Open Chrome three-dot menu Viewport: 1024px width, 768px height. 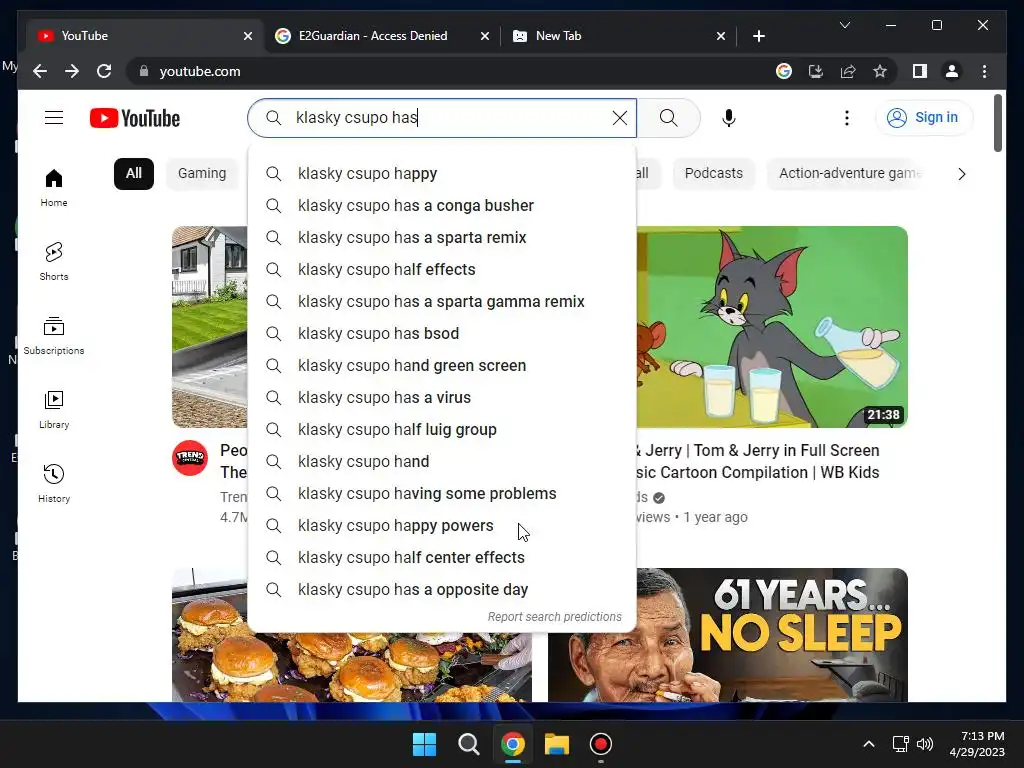(x=984, y=71)
